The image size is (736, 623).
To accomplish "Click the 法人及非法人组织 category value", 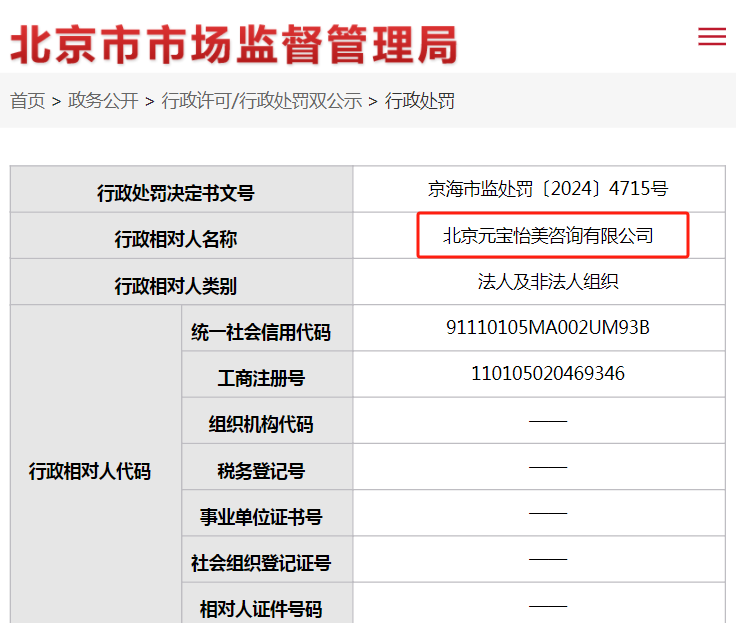I will [x=548, y=282].
